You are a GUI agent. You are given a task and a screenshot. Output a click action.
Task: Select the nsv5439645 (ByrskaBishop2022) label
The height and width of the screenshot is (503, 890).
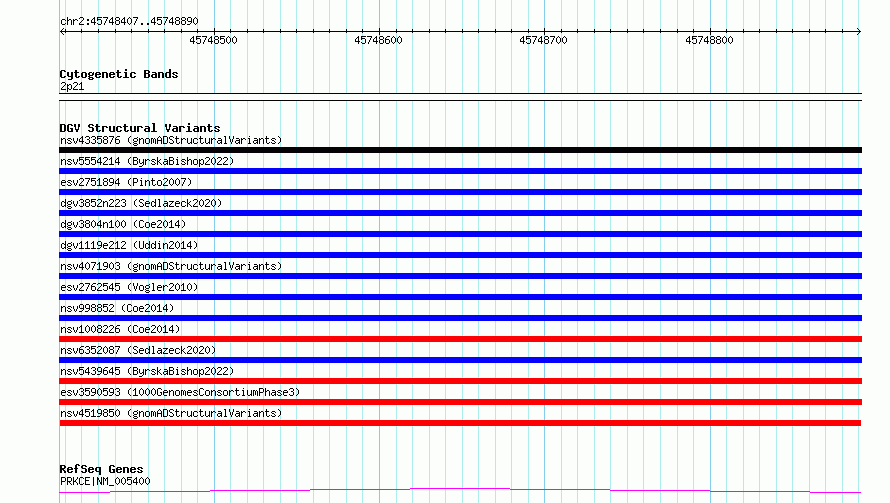[147, 371]
